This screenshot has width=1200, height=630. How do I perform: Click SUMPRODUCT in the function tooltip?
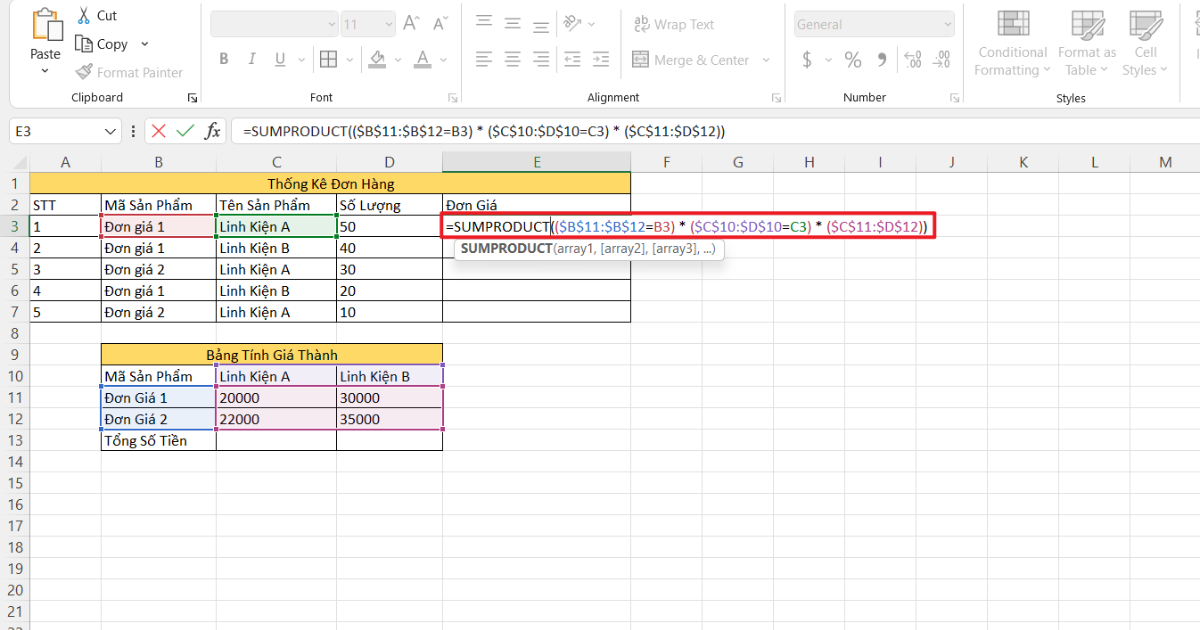506,248
